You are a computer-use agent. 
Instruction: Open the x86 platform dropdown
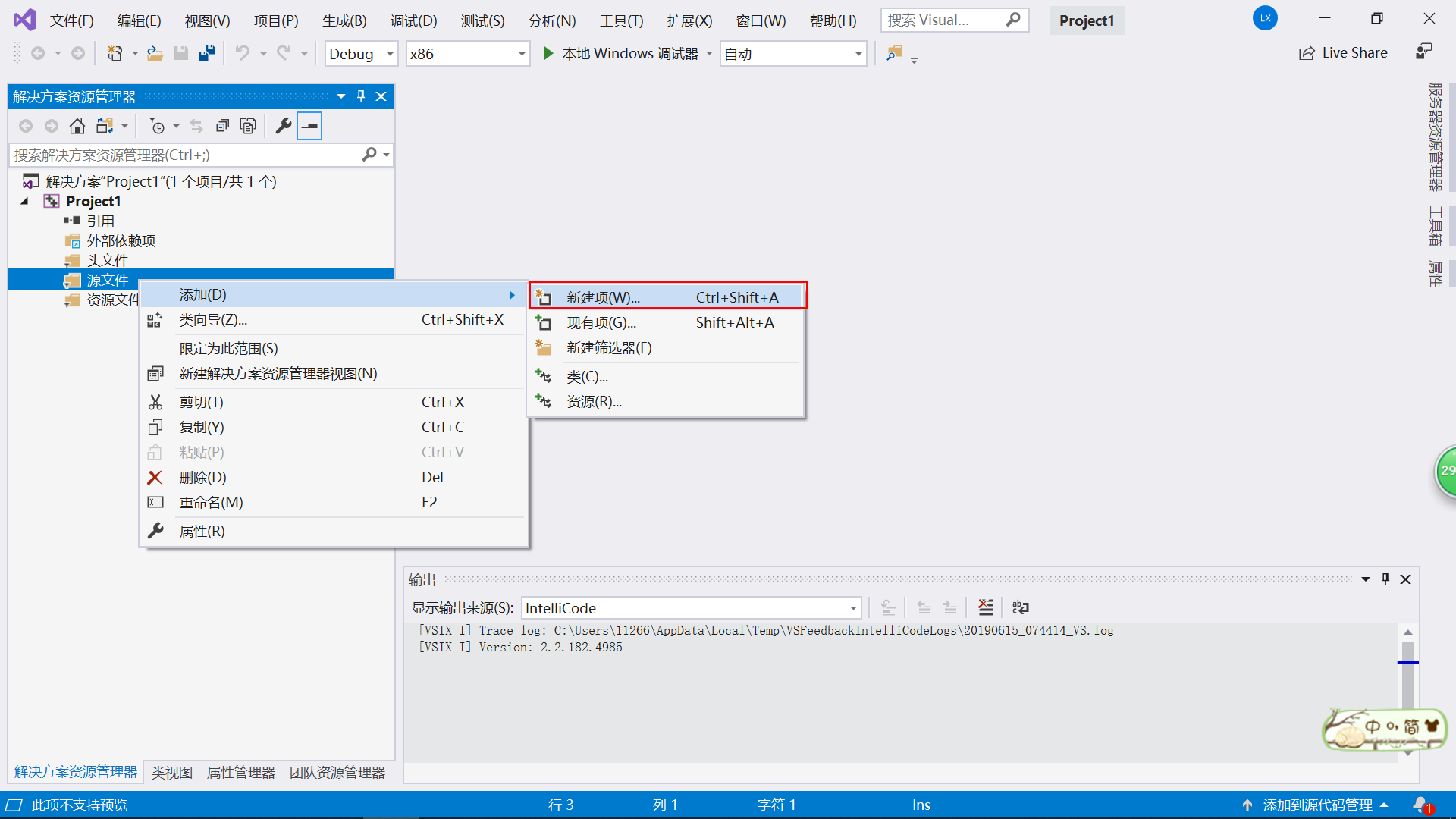467,54
